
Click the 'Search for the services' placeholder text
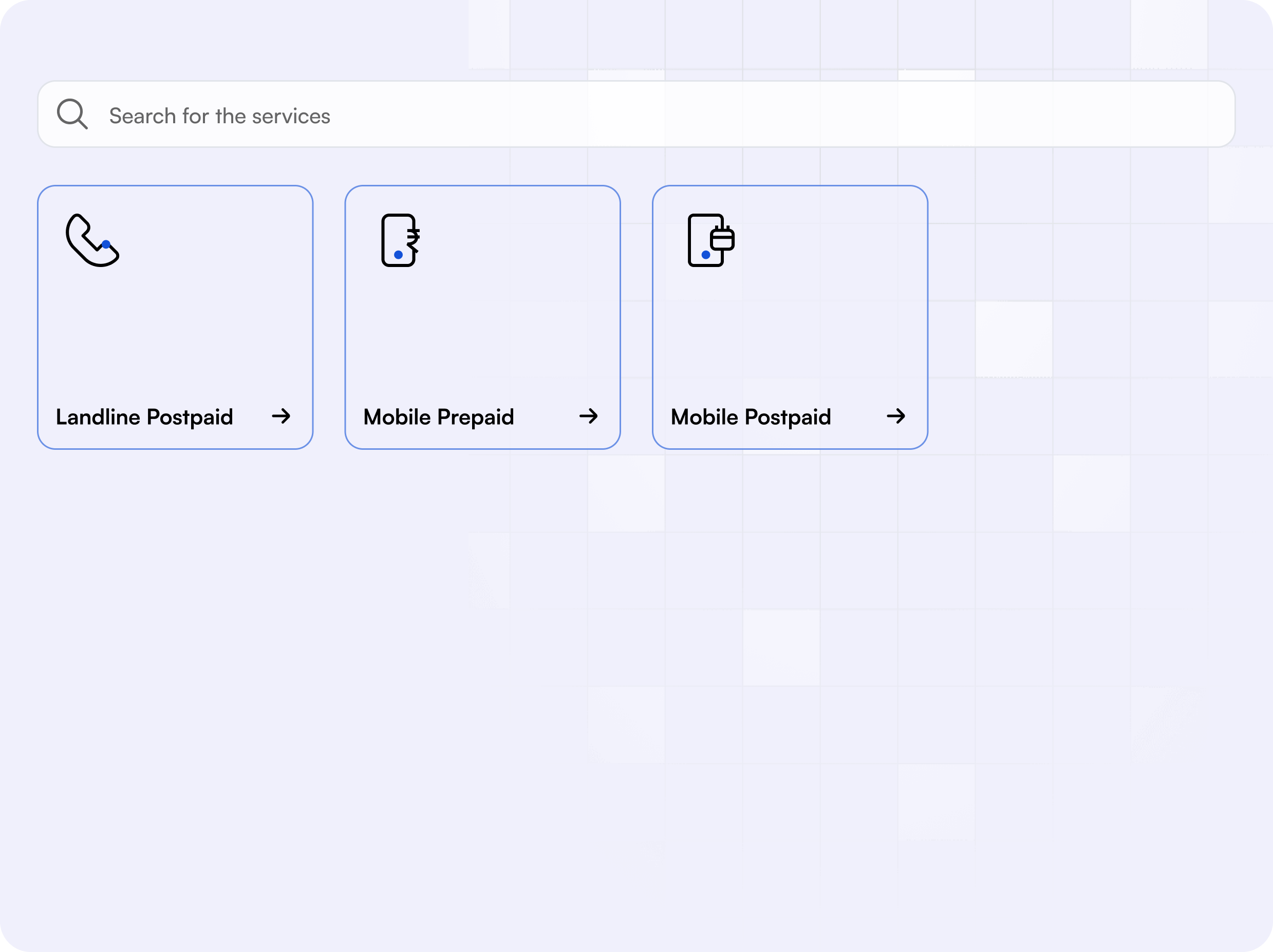pos(220,116)
